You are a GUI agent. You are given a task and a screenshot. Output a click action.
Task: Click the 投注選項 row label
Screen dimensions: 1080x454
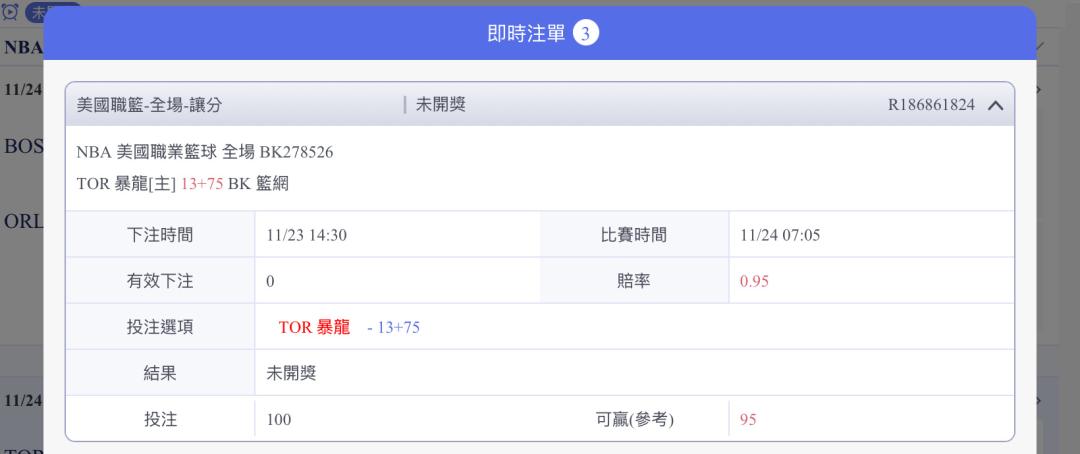click(x=160, y=327)
